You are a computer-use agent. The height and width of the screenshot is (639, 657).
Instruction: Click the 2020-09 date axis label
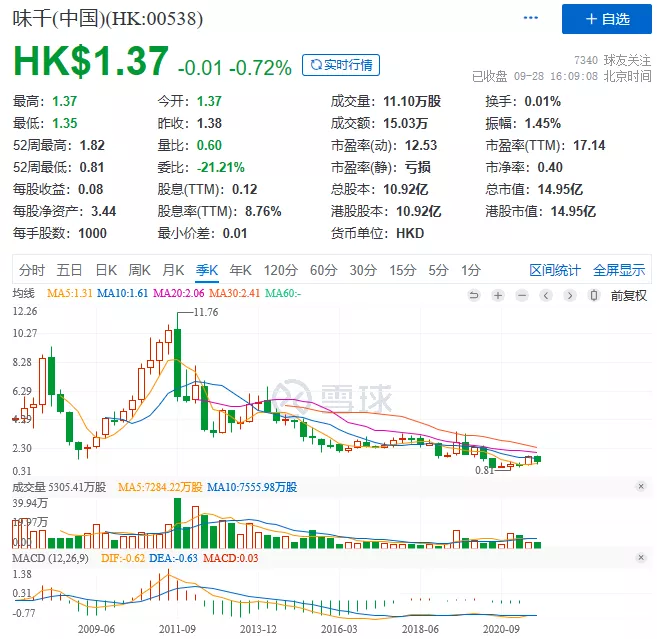click(501, 629)
